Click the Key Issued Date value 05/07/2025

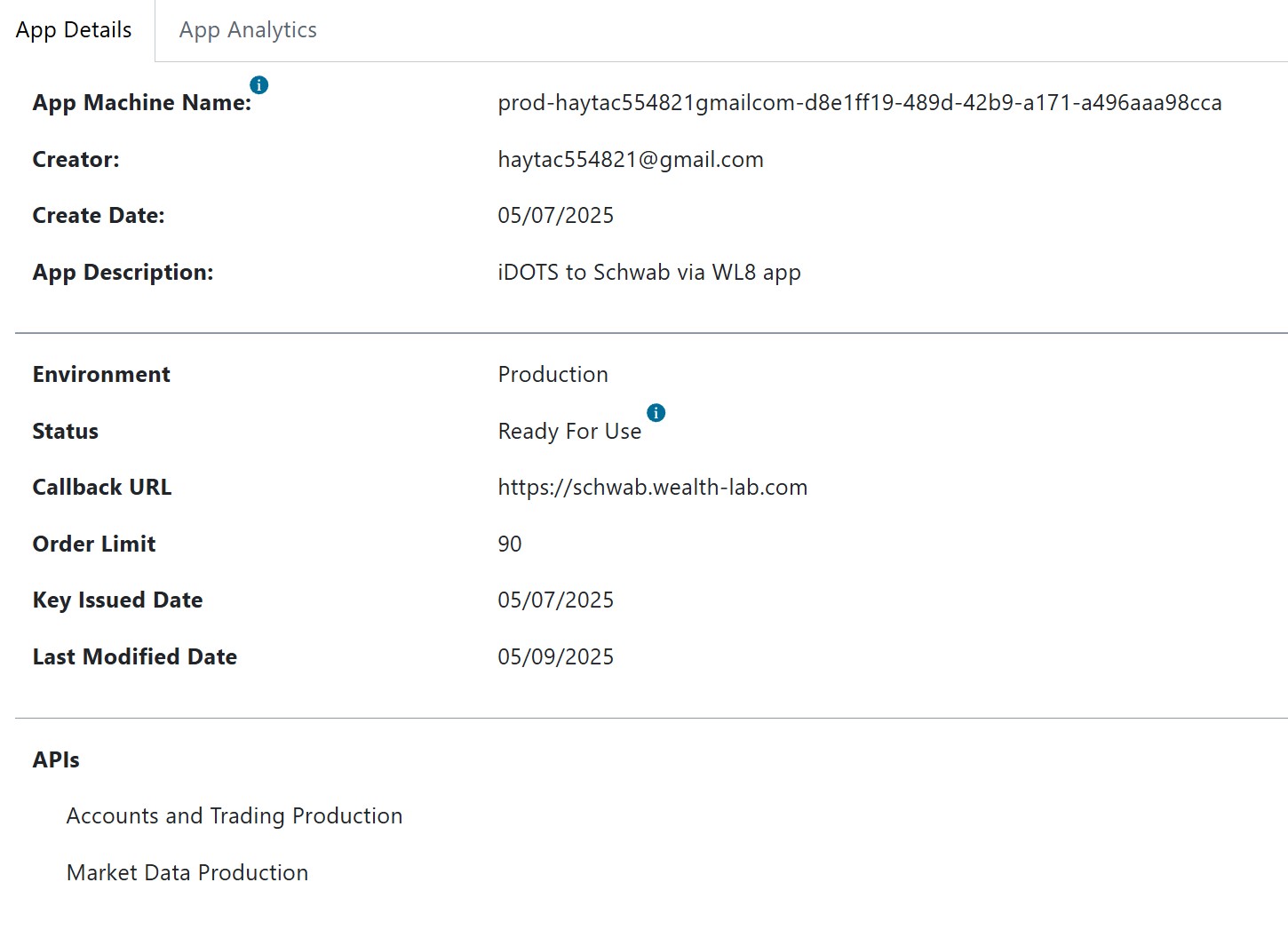(556, 600)
